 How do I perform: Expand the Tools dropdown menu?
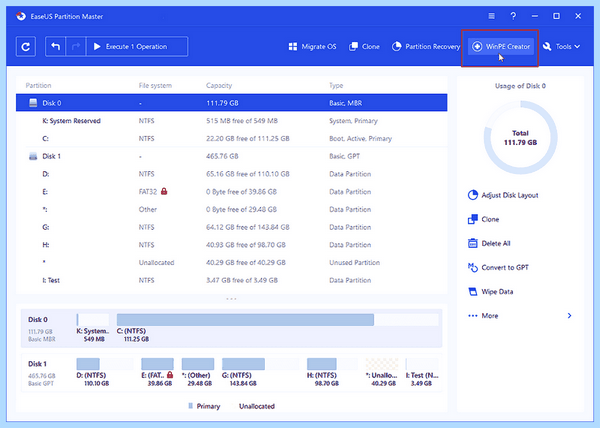(x=561, y=47)
